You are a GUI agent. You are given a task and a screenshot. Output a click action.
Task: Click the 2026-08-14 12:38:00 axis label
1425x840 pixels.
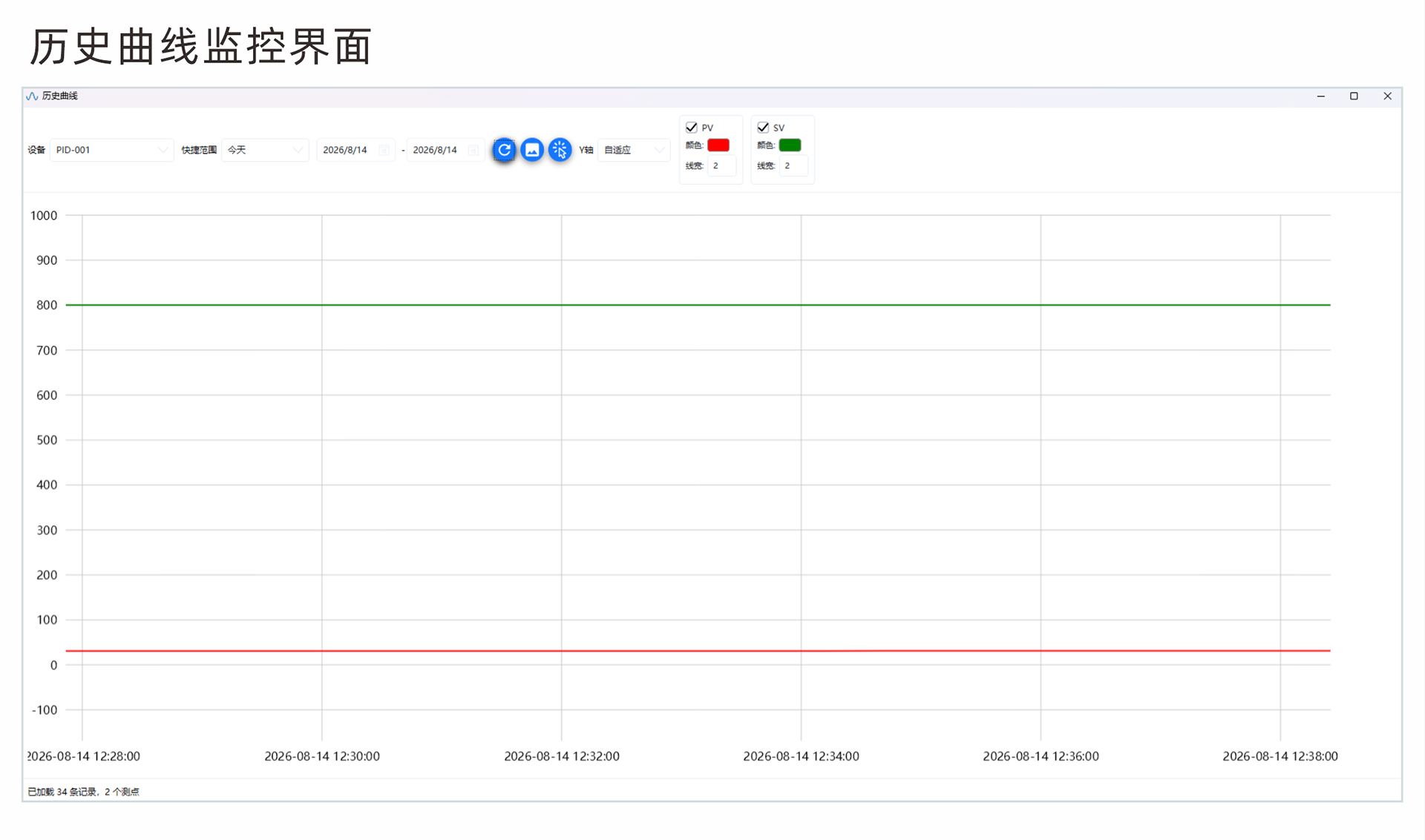[x=1280, y=756]
